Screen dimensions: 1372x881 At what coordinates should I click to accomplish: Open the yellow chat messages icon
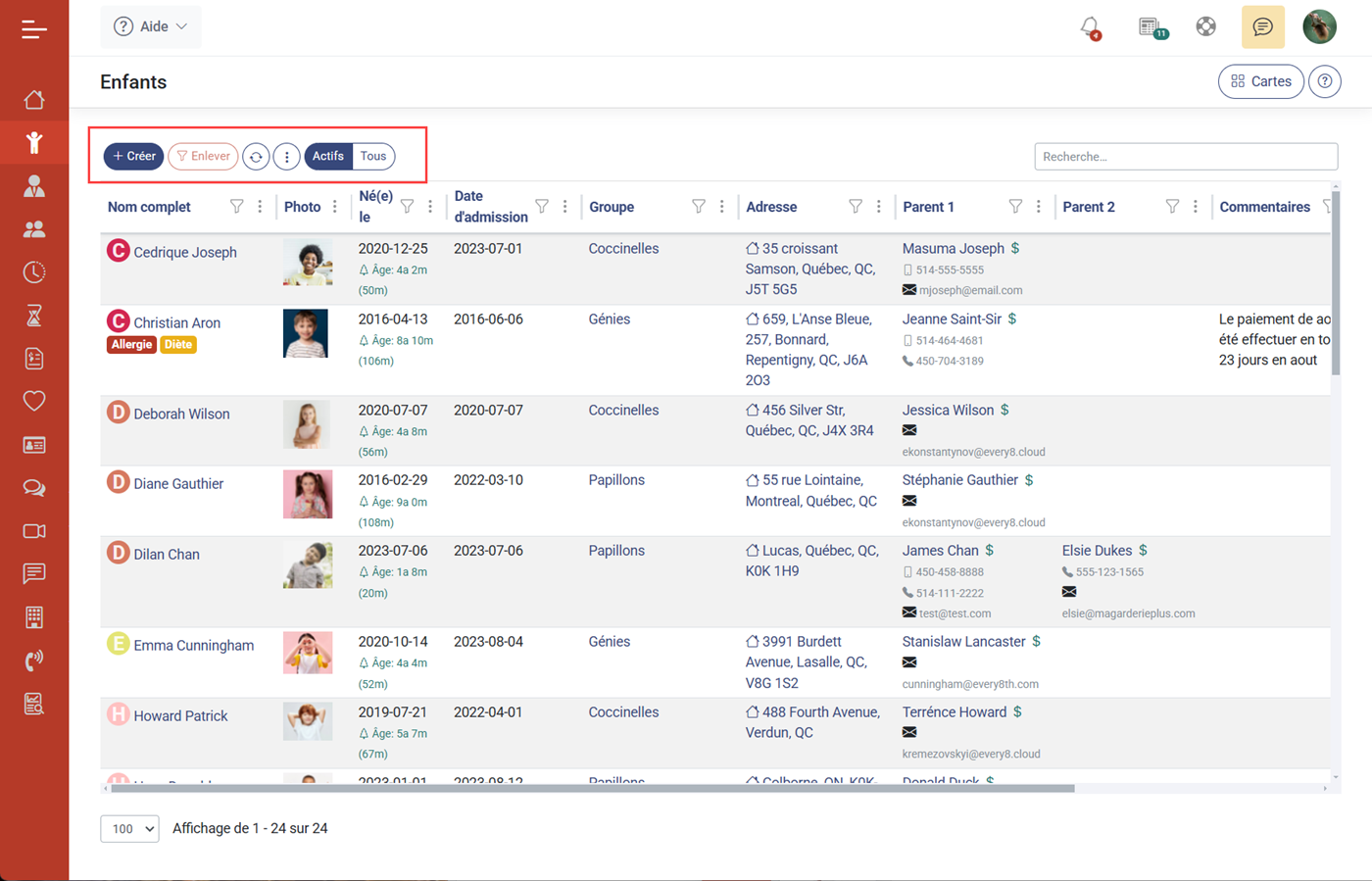pyautogui.click(x=1262, y=26)
